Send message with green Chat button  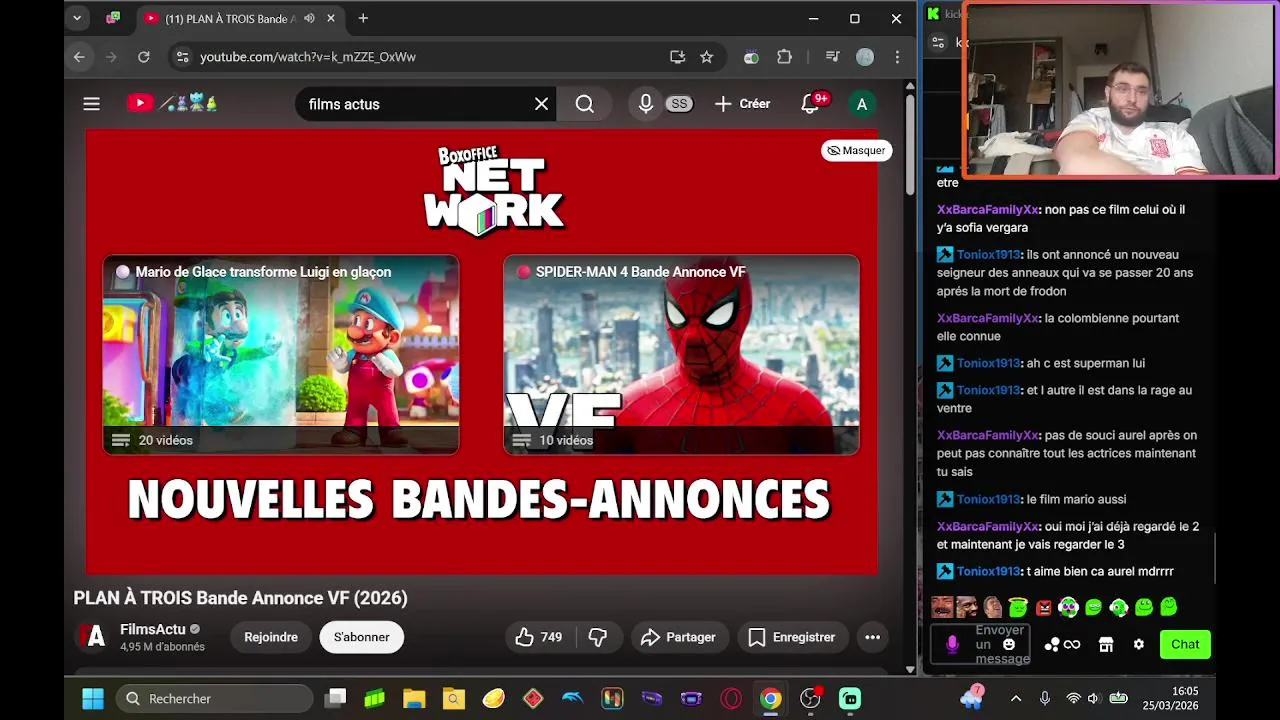coord(1185,645)
